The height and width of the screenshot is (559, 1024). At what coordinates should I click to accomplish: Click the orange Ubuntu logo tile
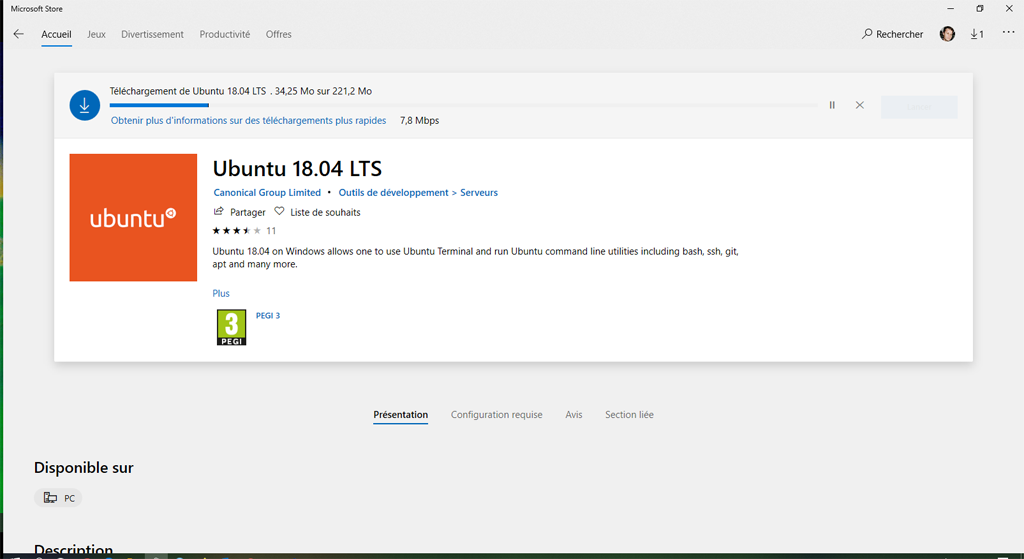pyautogui.click(x=133, y=217)
